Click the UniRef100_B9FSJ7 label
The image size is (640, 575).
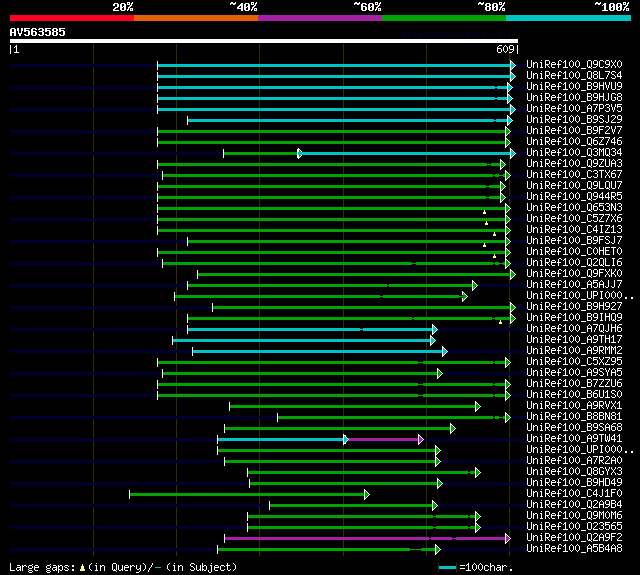574,241
